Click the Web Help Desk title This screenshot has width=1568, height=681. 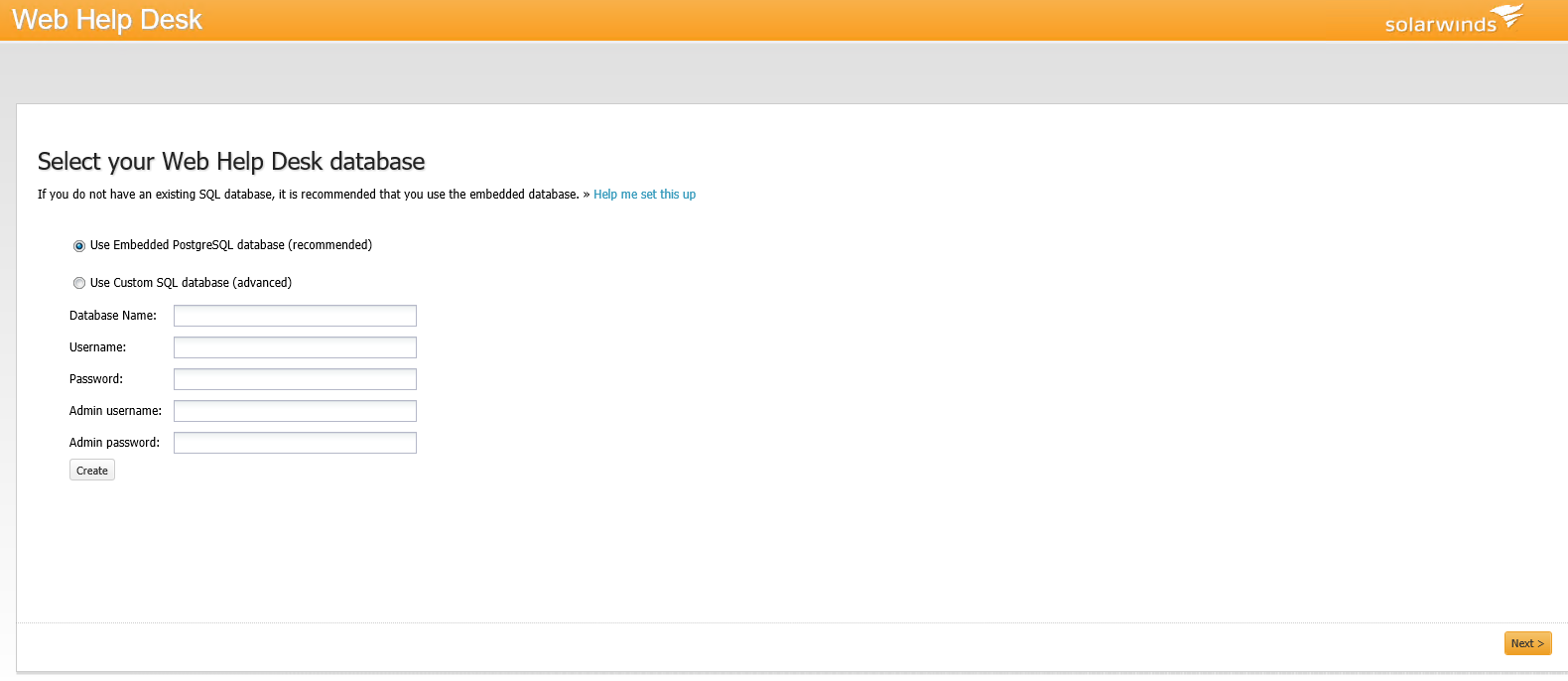pyautogui.click(x=107, y=20)
